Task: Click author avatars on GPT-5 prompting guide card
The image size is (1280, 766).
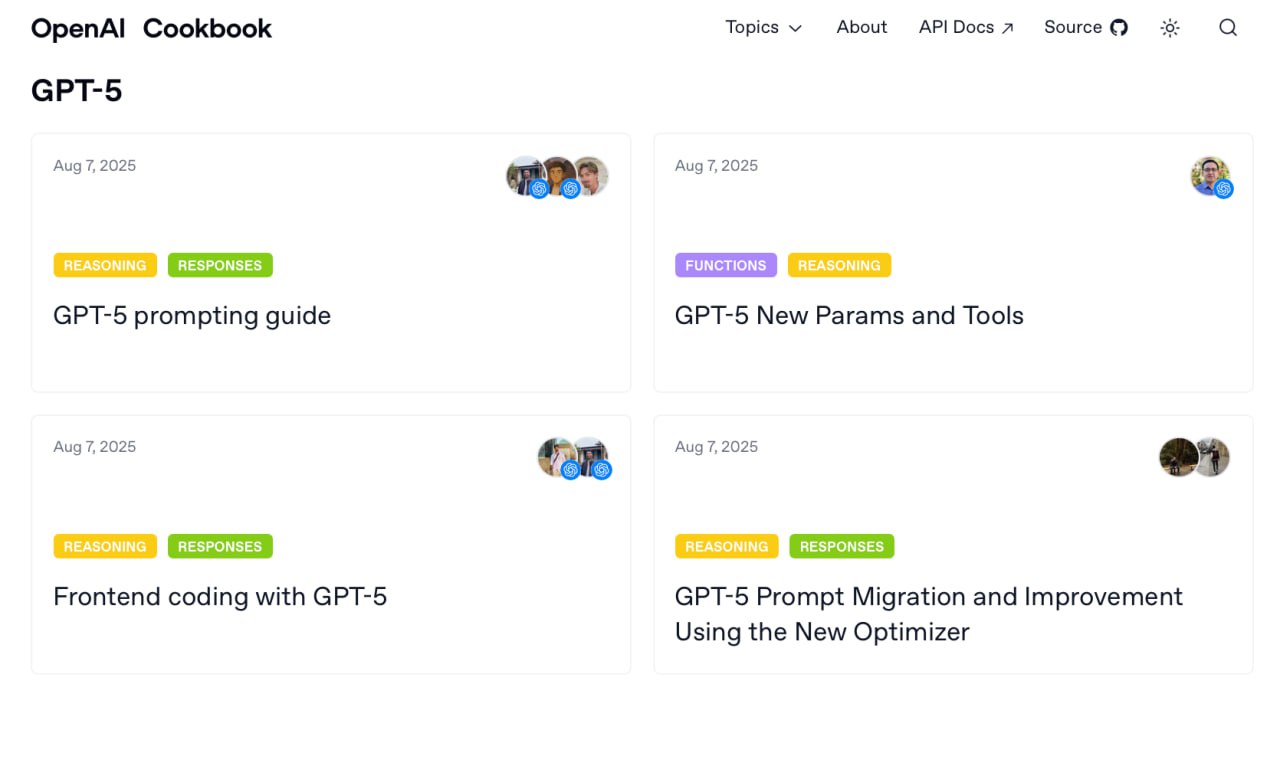Action: pyautogui.click(x=557, y=176)
